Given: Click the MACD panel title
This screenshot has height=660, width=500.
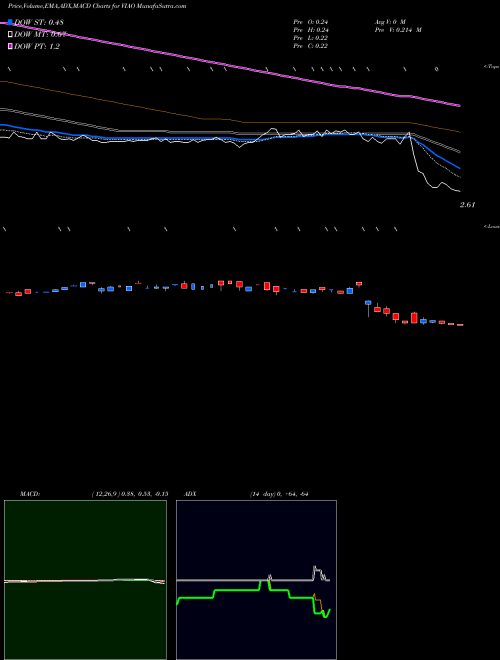Looking at the screenshot, I should pyautogui.click(x=30, y=494).
